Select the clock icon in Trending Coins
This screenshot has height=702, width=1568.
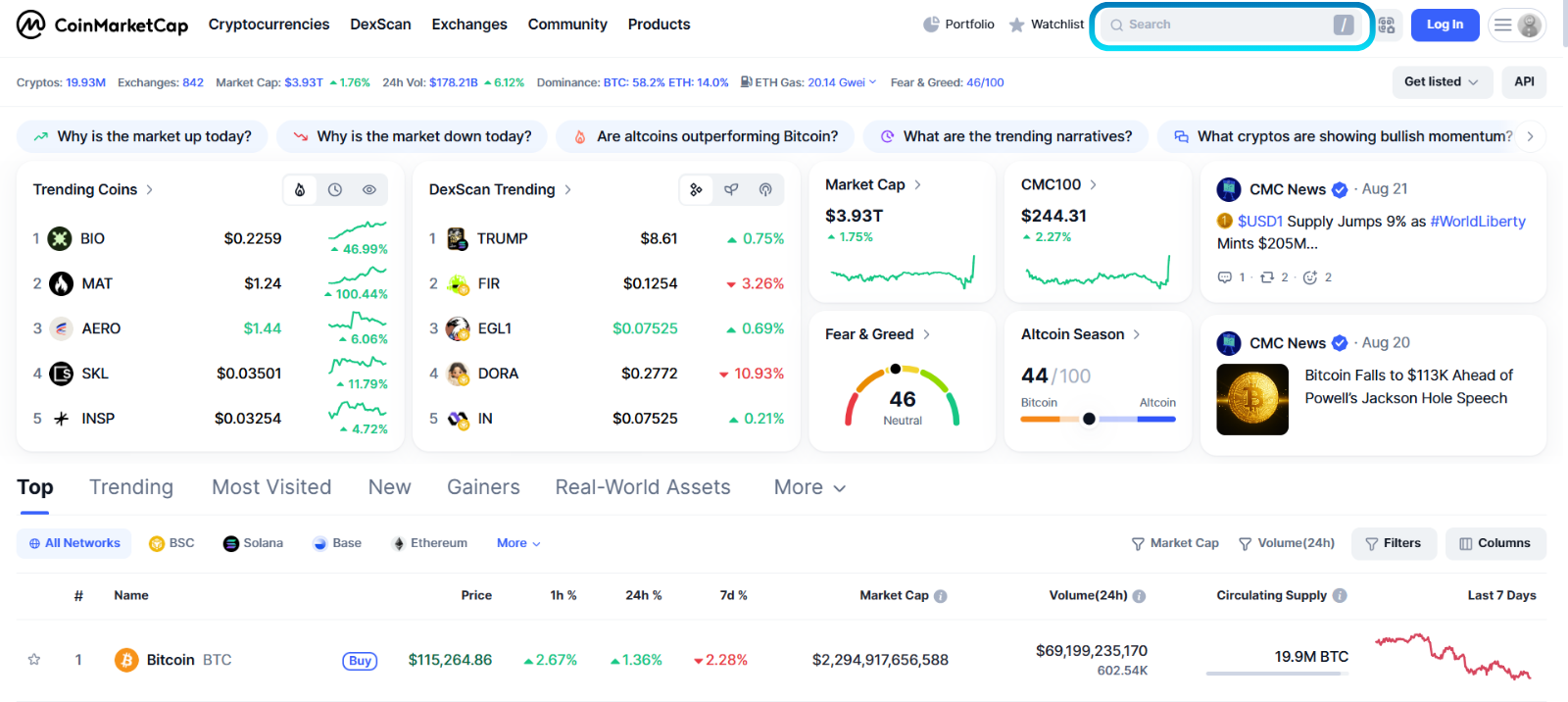click(335, 190)
